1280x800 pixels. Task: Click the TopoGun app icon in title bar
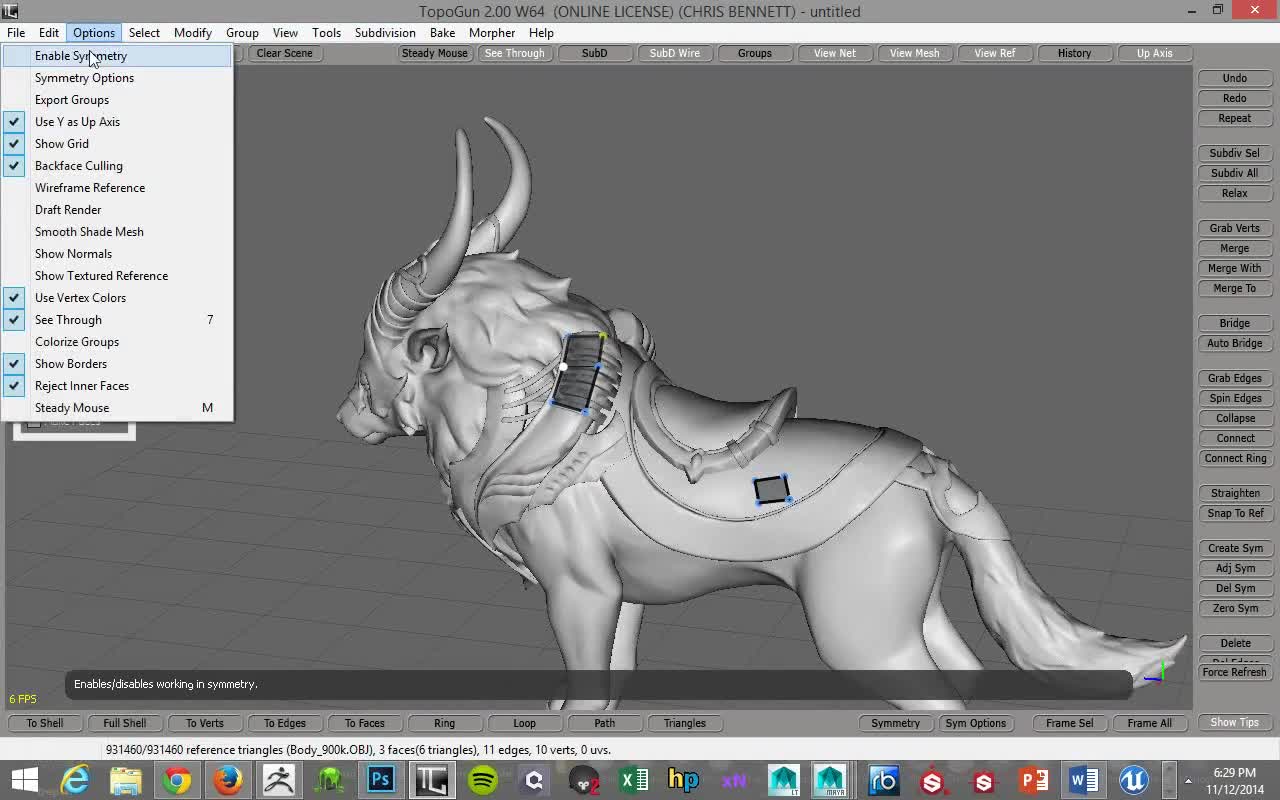(x=10, y=11)
